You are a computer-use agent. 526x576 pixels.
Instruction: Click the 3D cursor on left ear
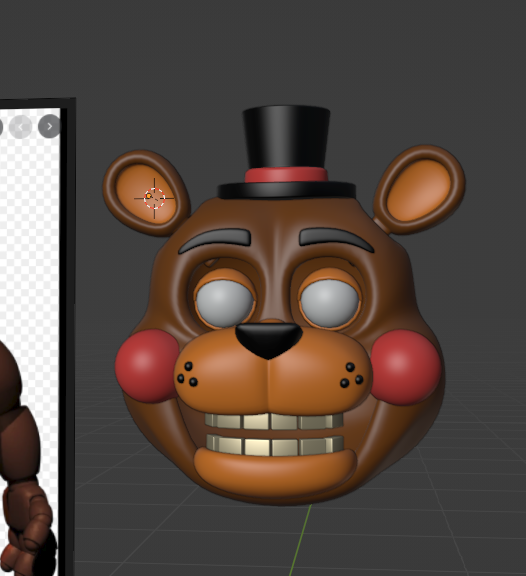tap(154, 198)
